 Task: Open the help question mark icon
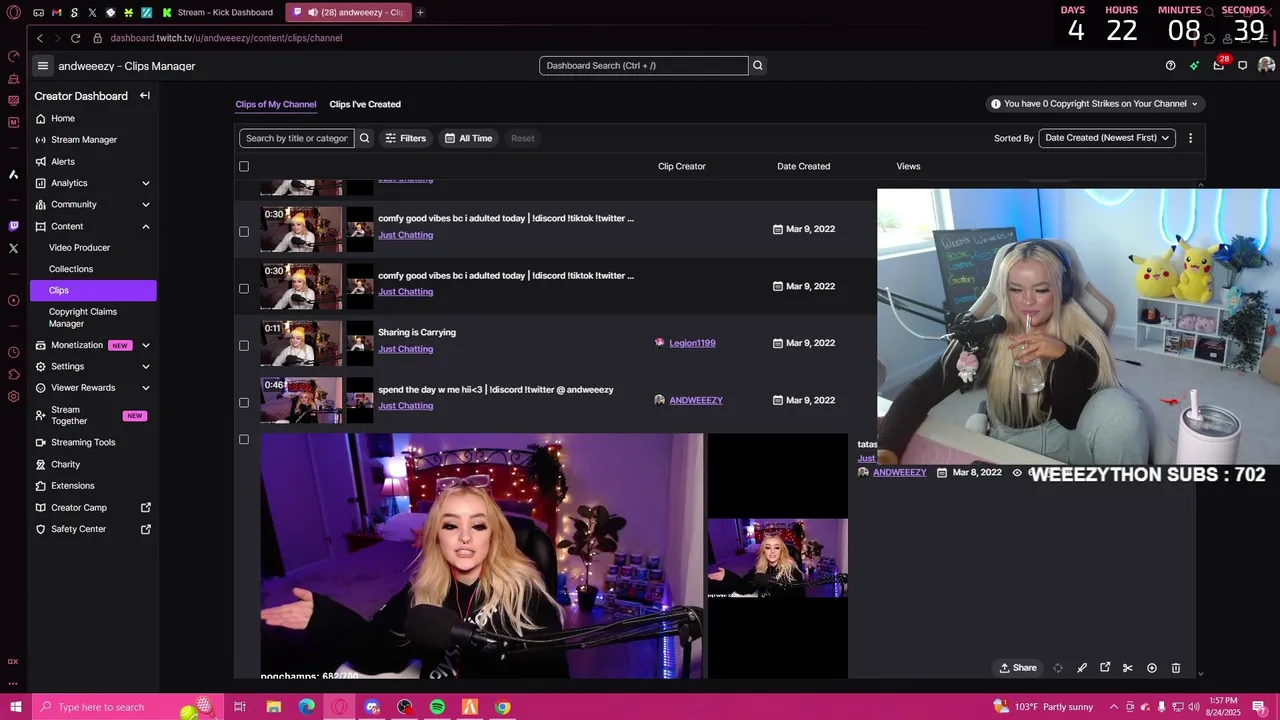point(1171,66)
